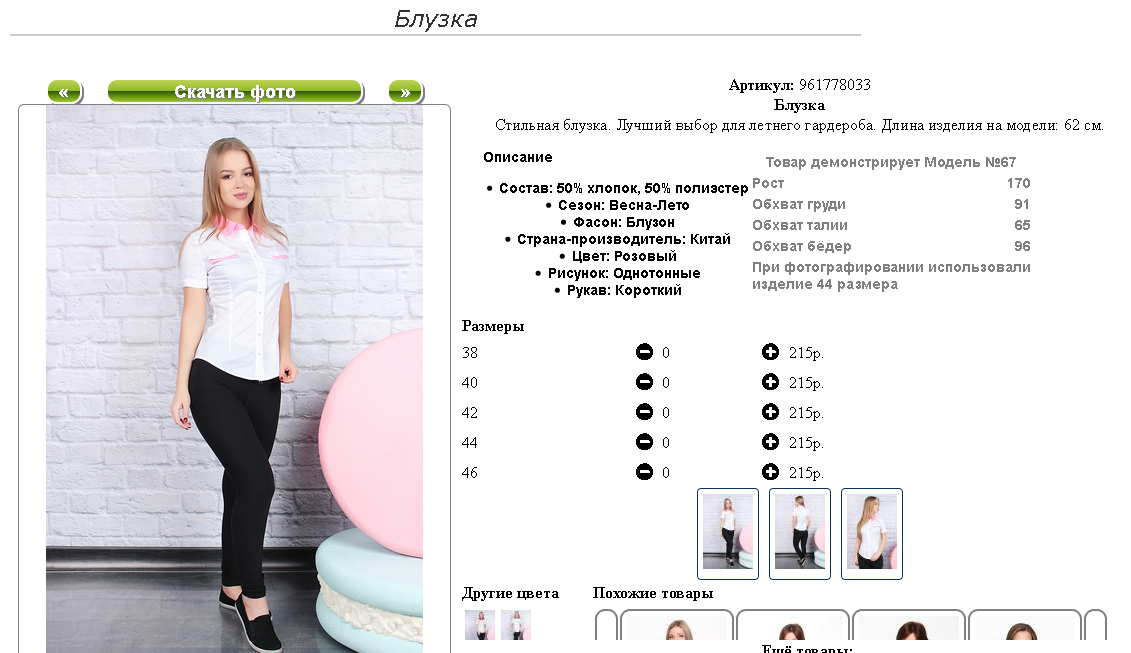Click plus icon for size 42
Viewport: 1131px width, 653px height.
point(770,412)
